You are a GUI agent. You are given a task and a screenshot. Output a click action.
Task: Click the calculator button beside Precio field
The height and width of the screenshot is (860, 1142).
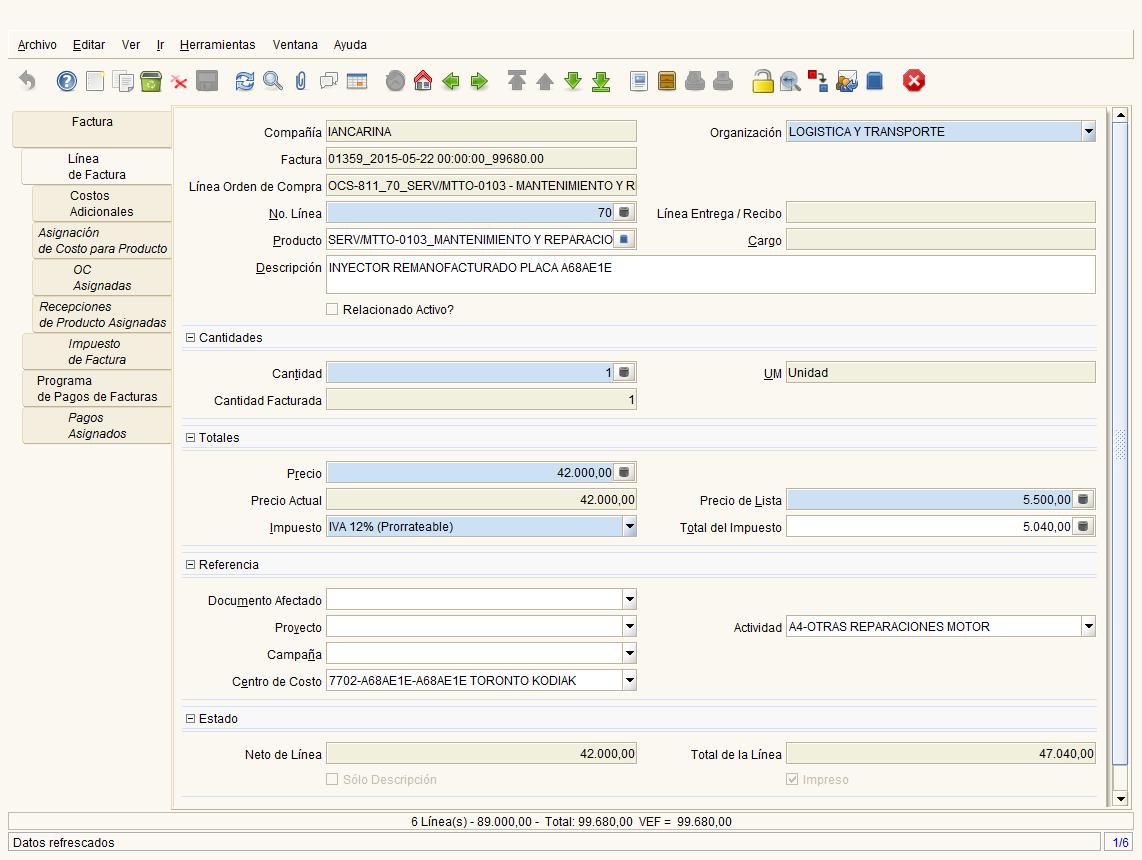point(625,473)
